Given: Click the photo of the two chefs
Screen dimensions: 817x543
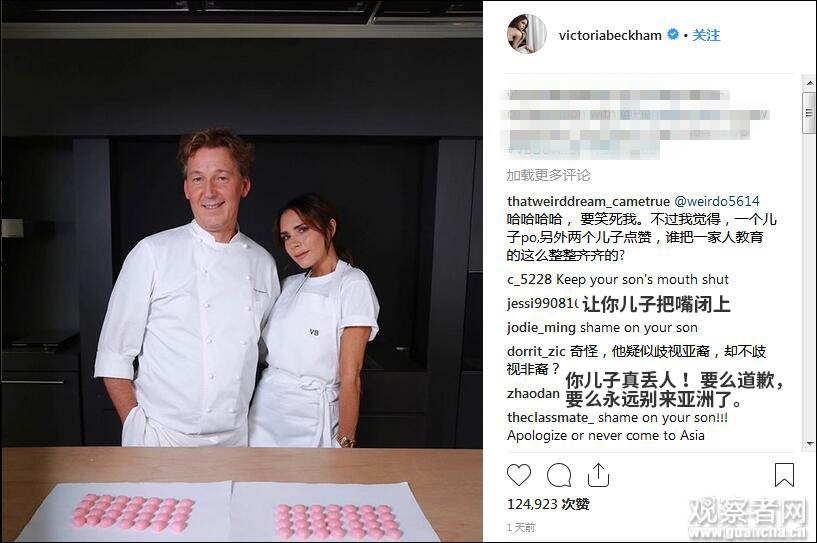Looking at the screenshot, I should [242, 272].
